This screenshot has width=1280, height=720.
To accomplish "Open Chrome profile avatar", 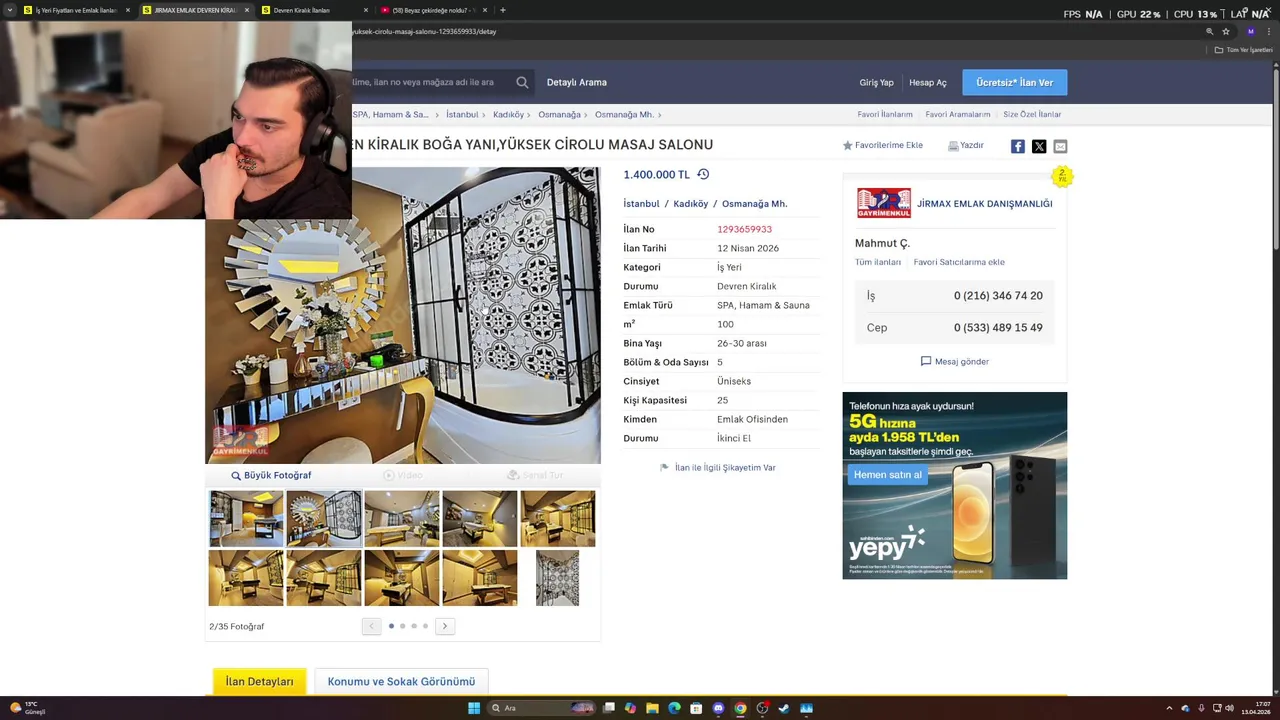I will pyautogui.click(x=1250, y=31).
